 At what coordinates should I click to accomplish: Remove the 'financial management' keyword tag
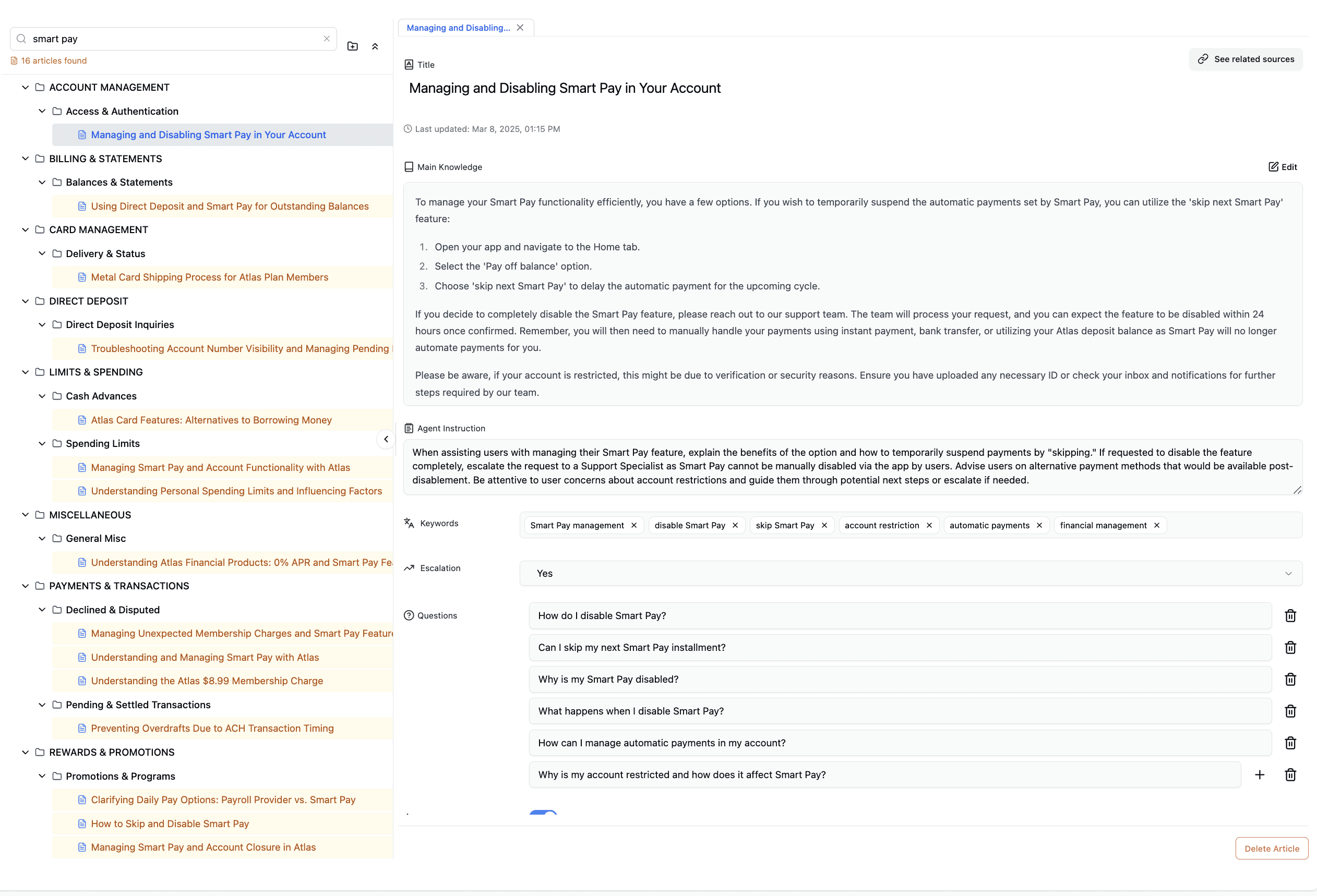tap(1157, 526)
